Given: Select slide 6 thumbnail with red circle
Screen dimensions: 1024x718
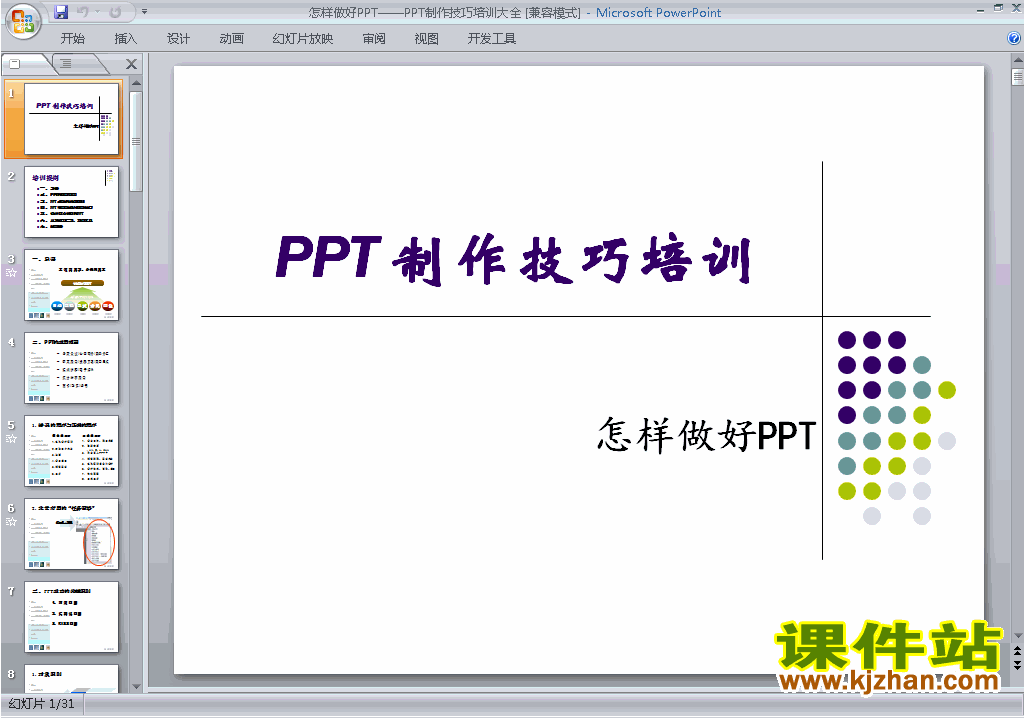Looking at the screenshot, I should [72, 534].
